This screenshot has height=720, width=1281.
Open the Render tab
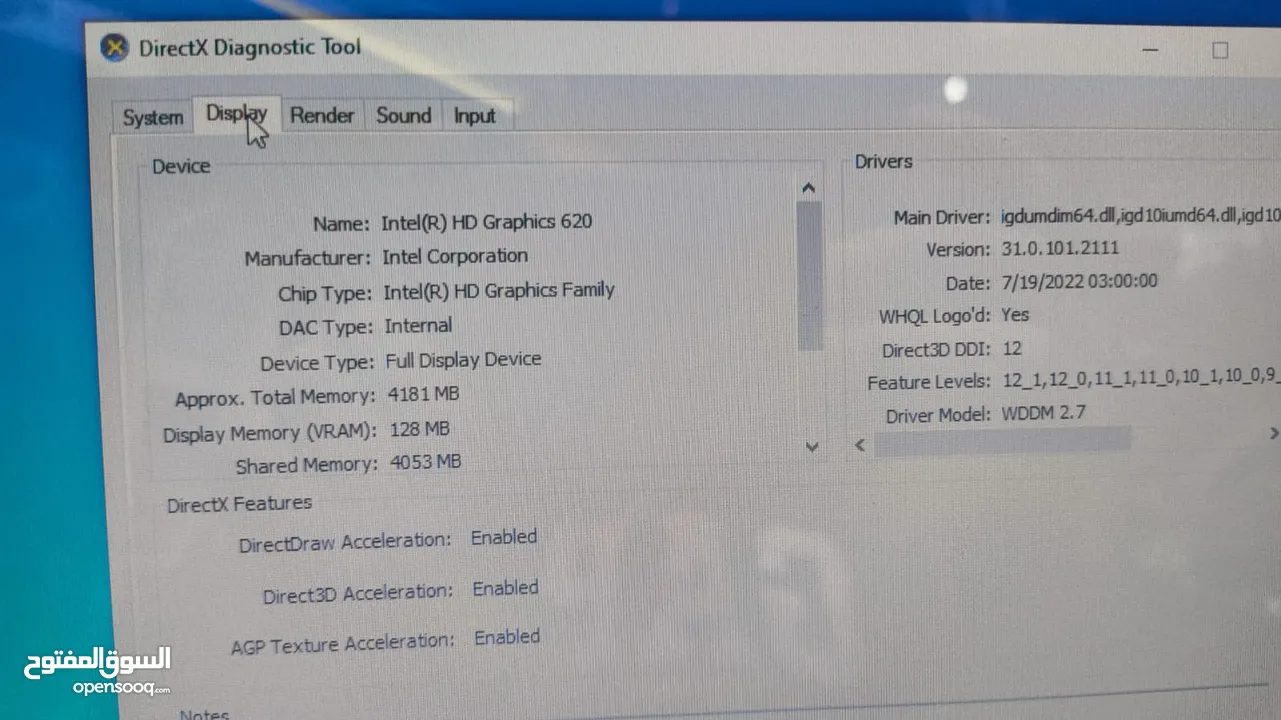click(x=322, y=116)
